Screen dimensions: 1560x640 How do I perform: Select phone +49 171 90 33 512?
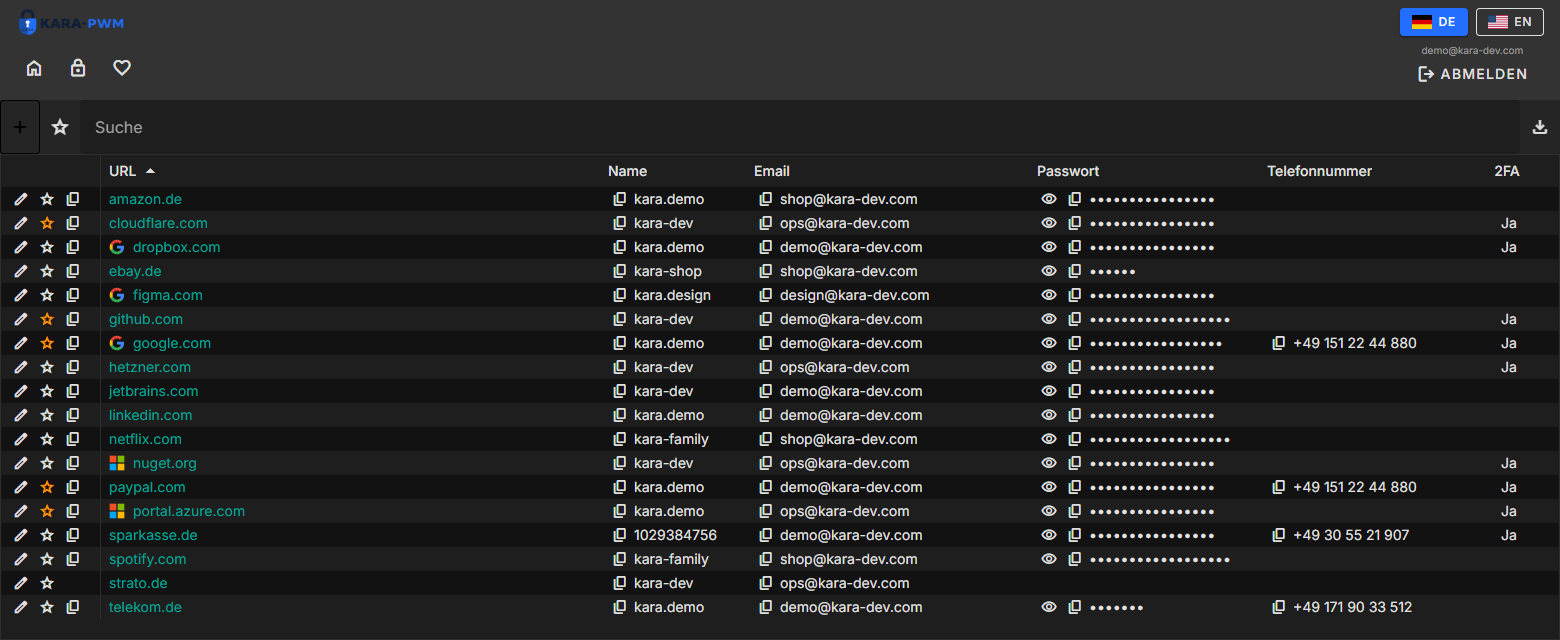click(1353, 607)
